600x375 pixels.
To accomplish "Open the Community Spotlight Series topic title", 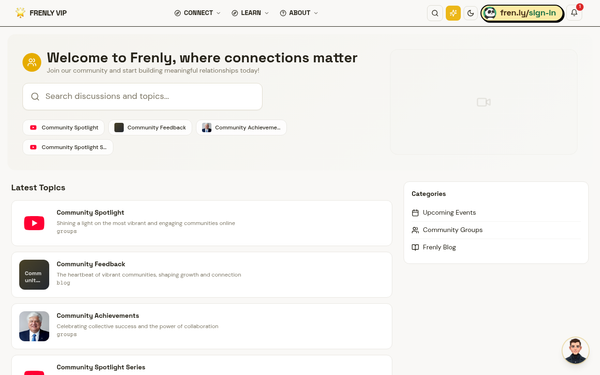I will pyautogui.click(x=101, y=367).
